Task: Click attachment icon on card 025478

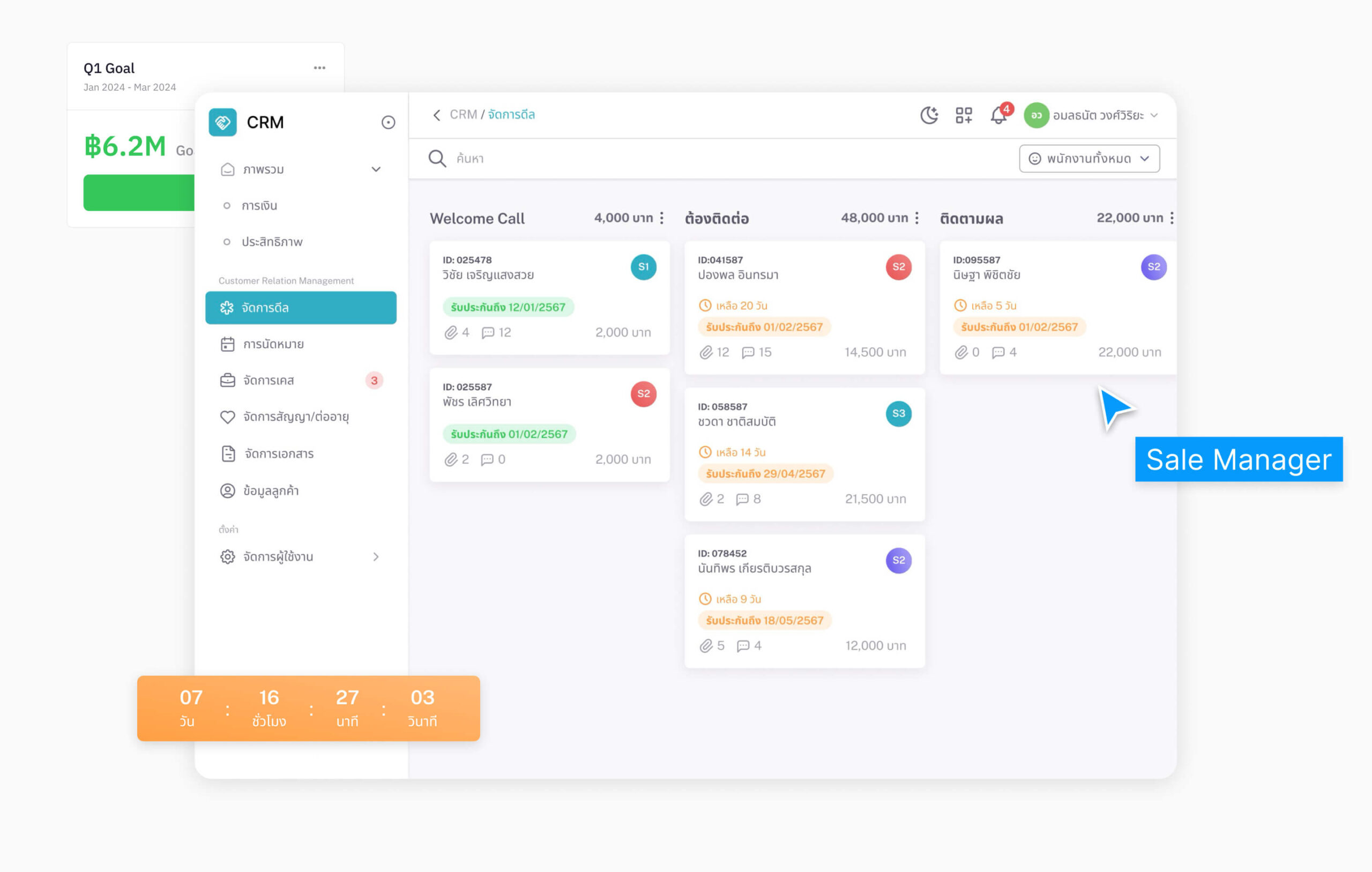Action: (451, 332)
